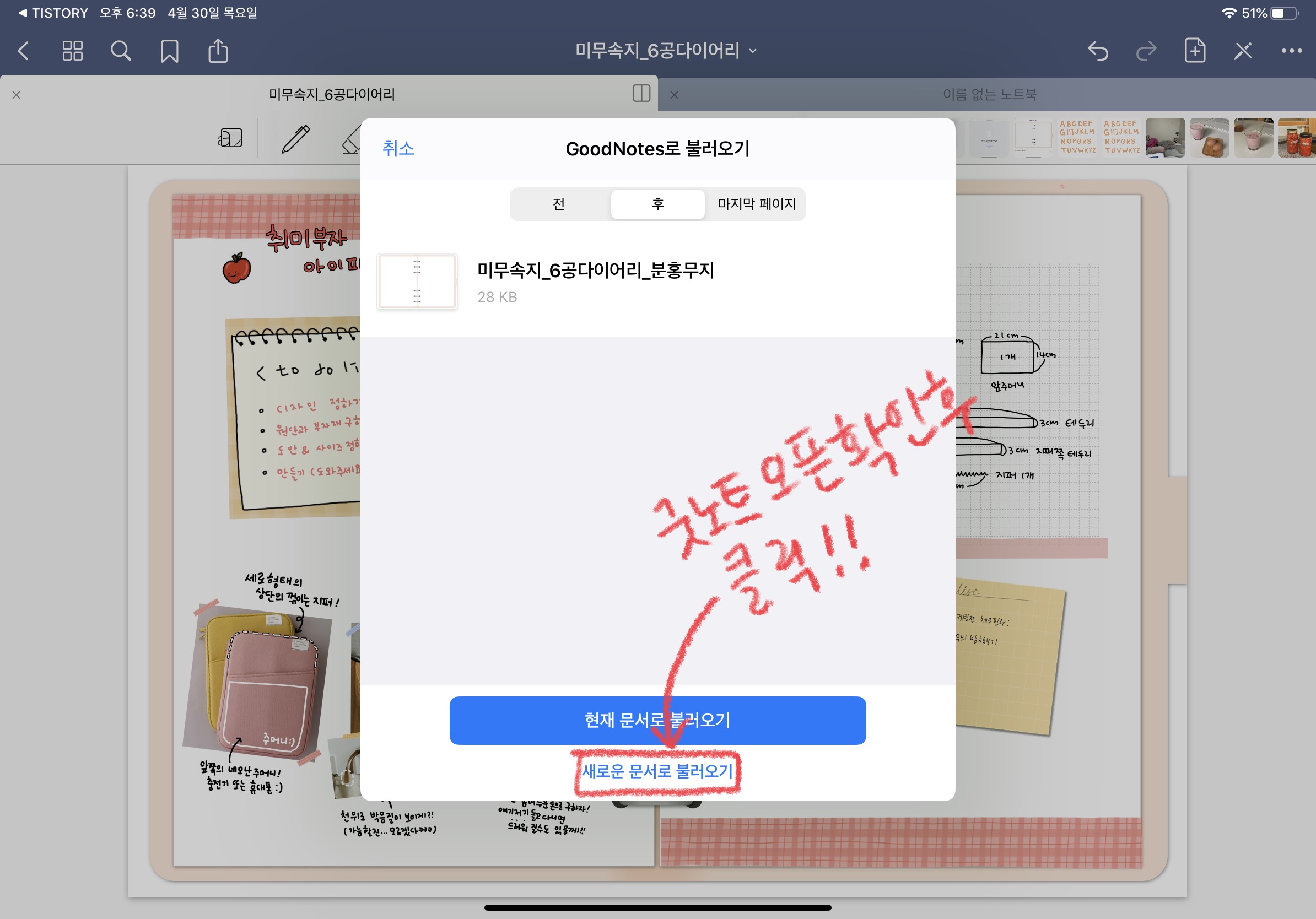Switch to '이름 없는 노트북' tab

989,95
